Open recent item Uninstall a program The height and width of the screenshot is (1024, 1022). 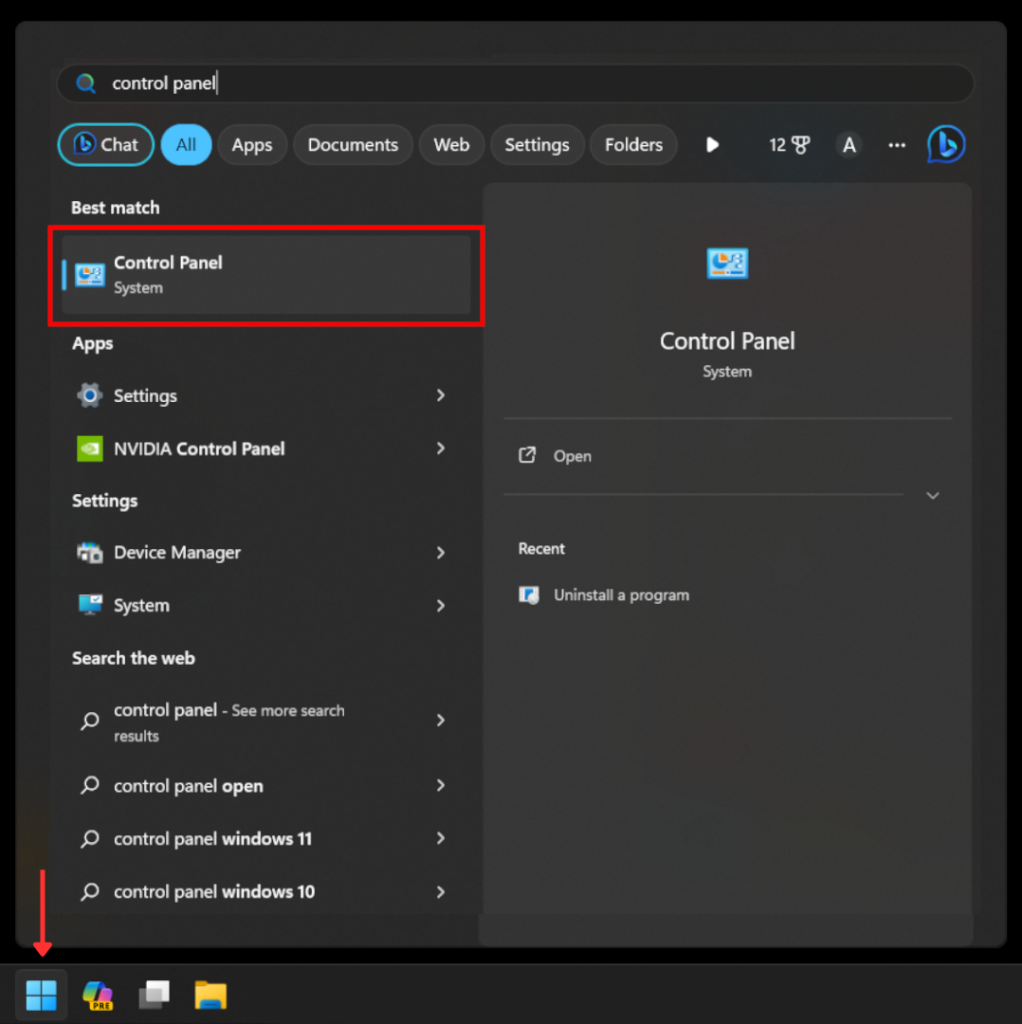620,594
